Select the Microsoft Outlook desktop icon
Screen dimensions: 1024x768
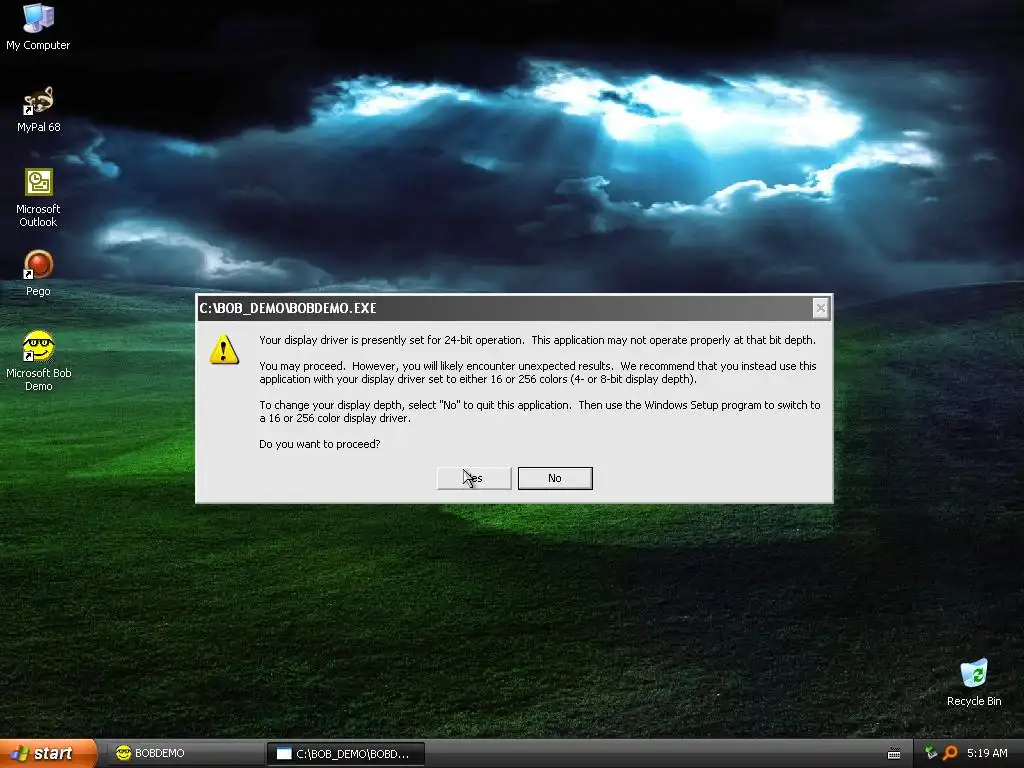[38, 198]
